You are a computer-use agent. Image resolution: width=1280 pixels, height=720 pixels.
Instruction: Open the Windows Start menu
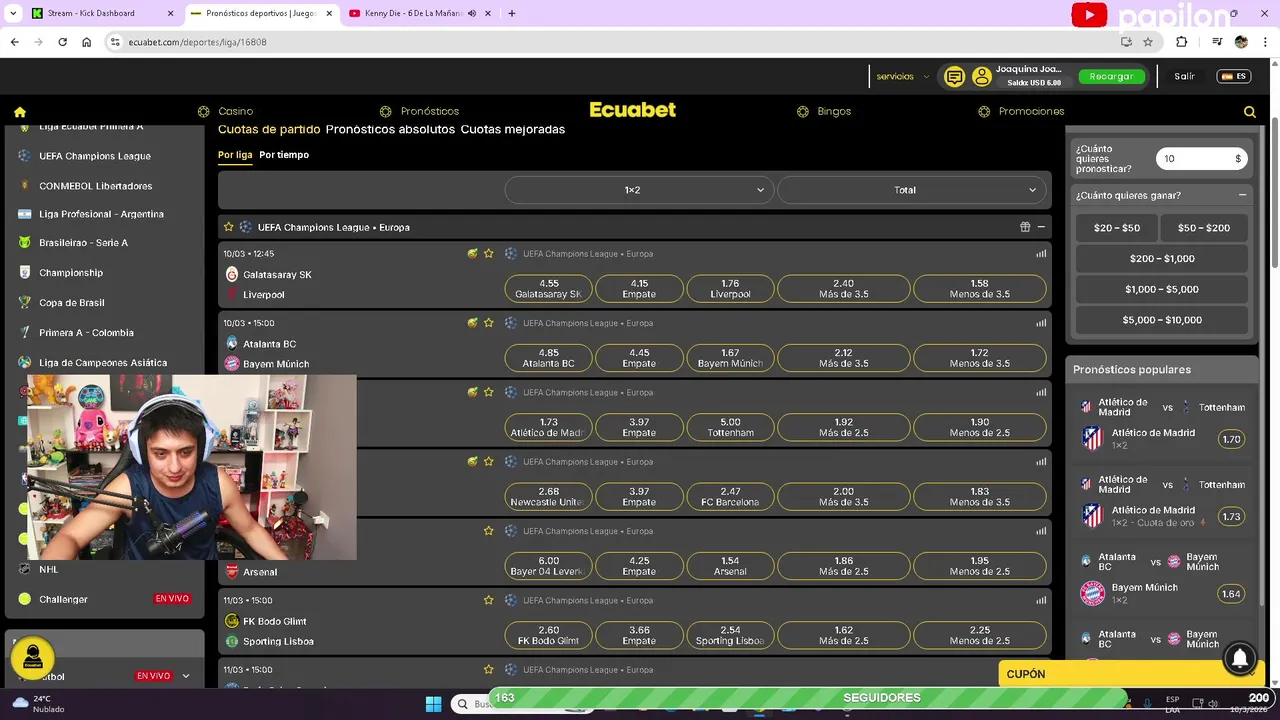pos(433,704)
